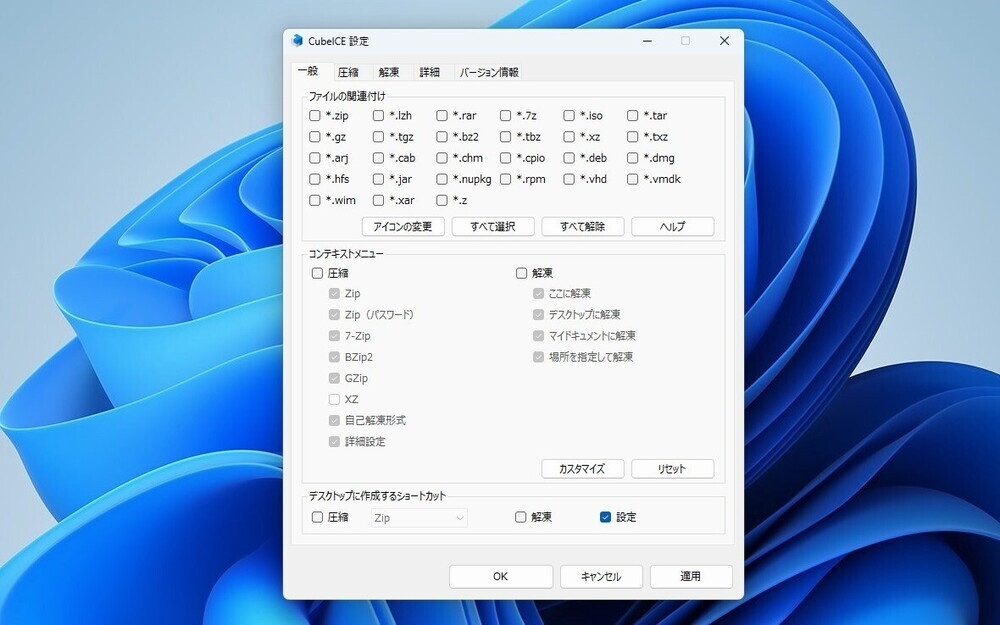Viewport: 1000px width, 625px height.
Task: Enable 圧縮 desktop shortcut checkbox
Action: click(x=317, y=517)
